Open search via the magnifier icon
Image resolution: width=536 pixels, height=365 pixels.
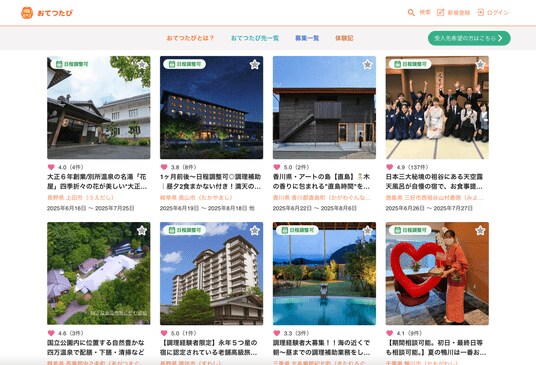[x=411, y=13]
